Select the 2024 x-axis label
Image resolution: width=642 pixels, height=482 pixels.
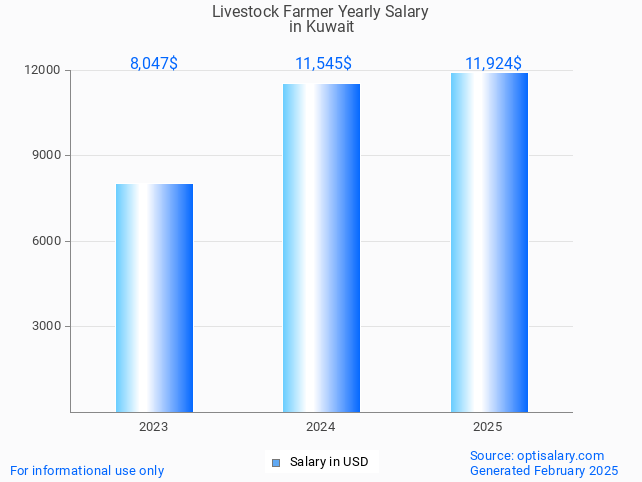(321, 426)
